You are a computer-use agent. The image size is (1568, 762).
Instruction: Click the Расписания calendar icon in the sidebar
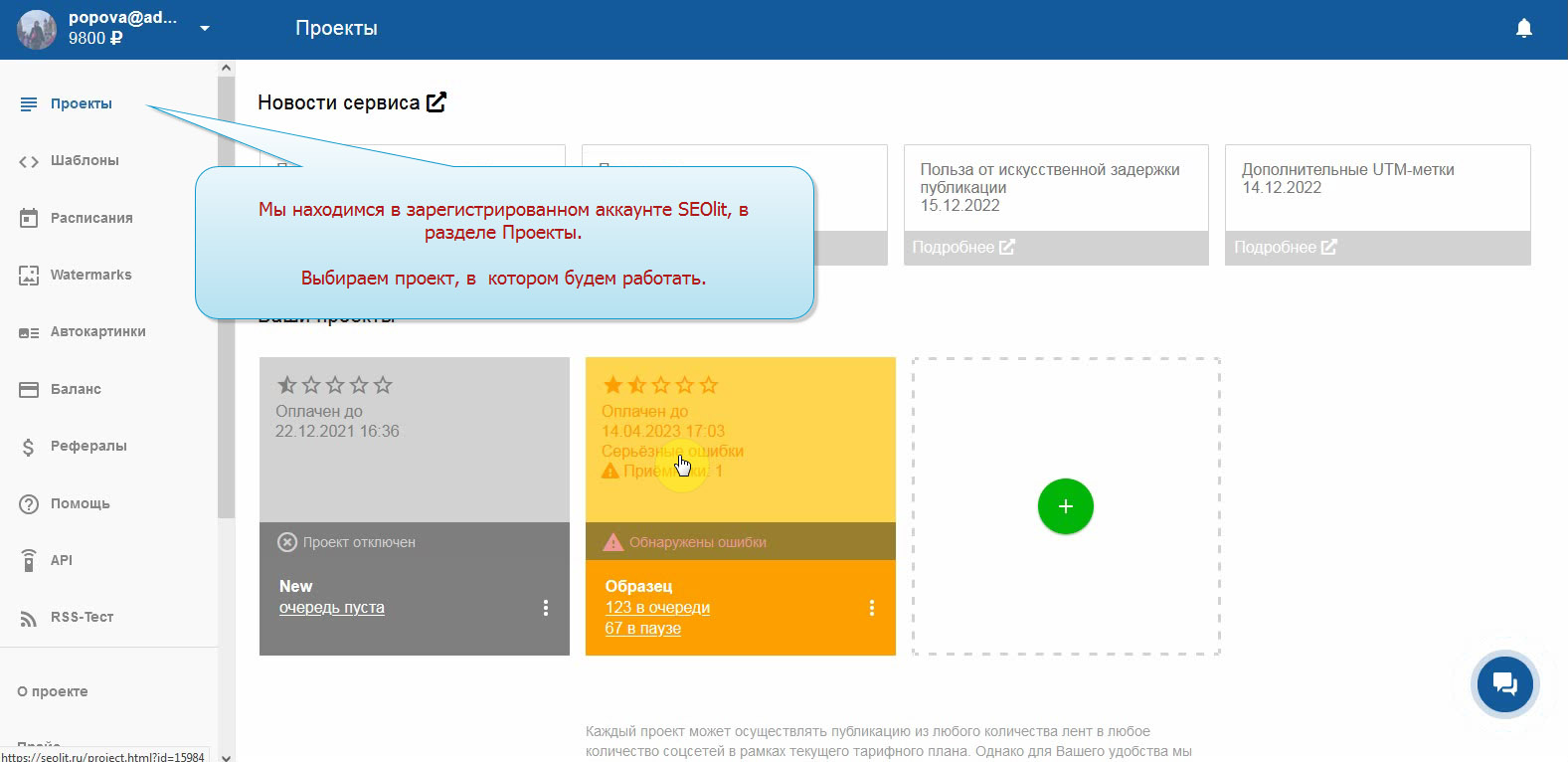click(29, 218)
